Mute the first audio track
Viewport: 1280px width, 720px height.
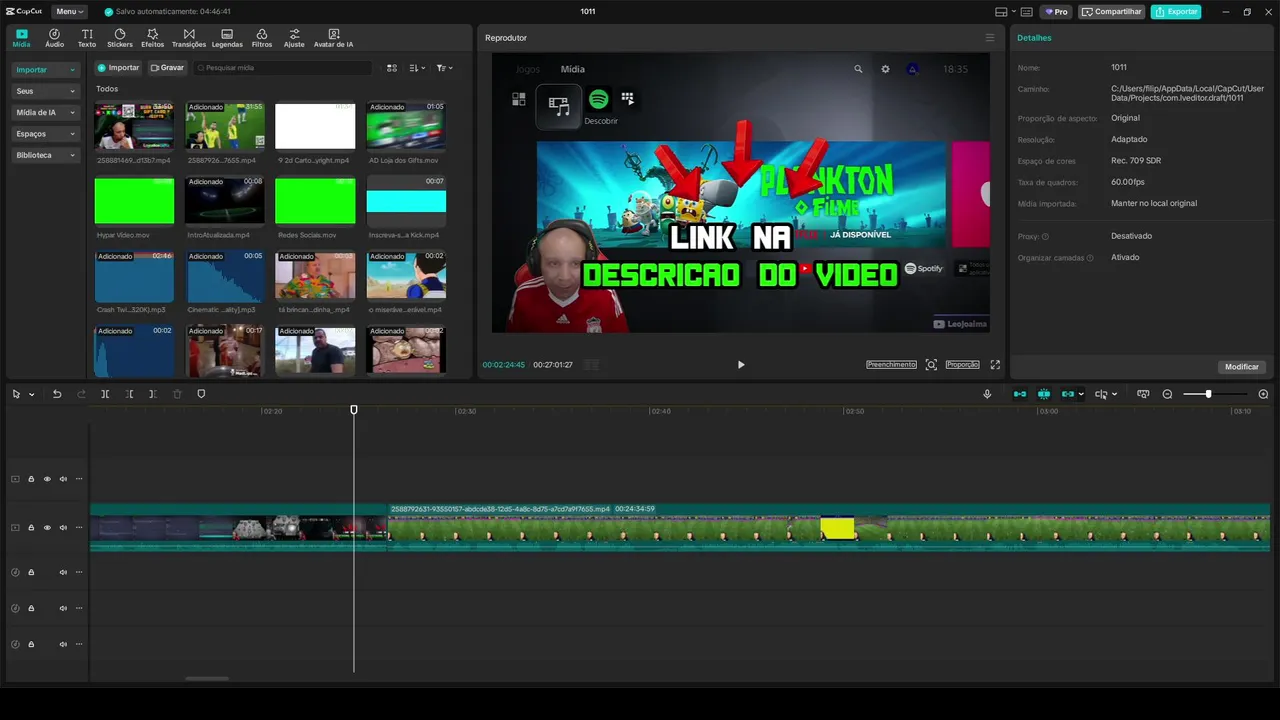click(63, 572)
